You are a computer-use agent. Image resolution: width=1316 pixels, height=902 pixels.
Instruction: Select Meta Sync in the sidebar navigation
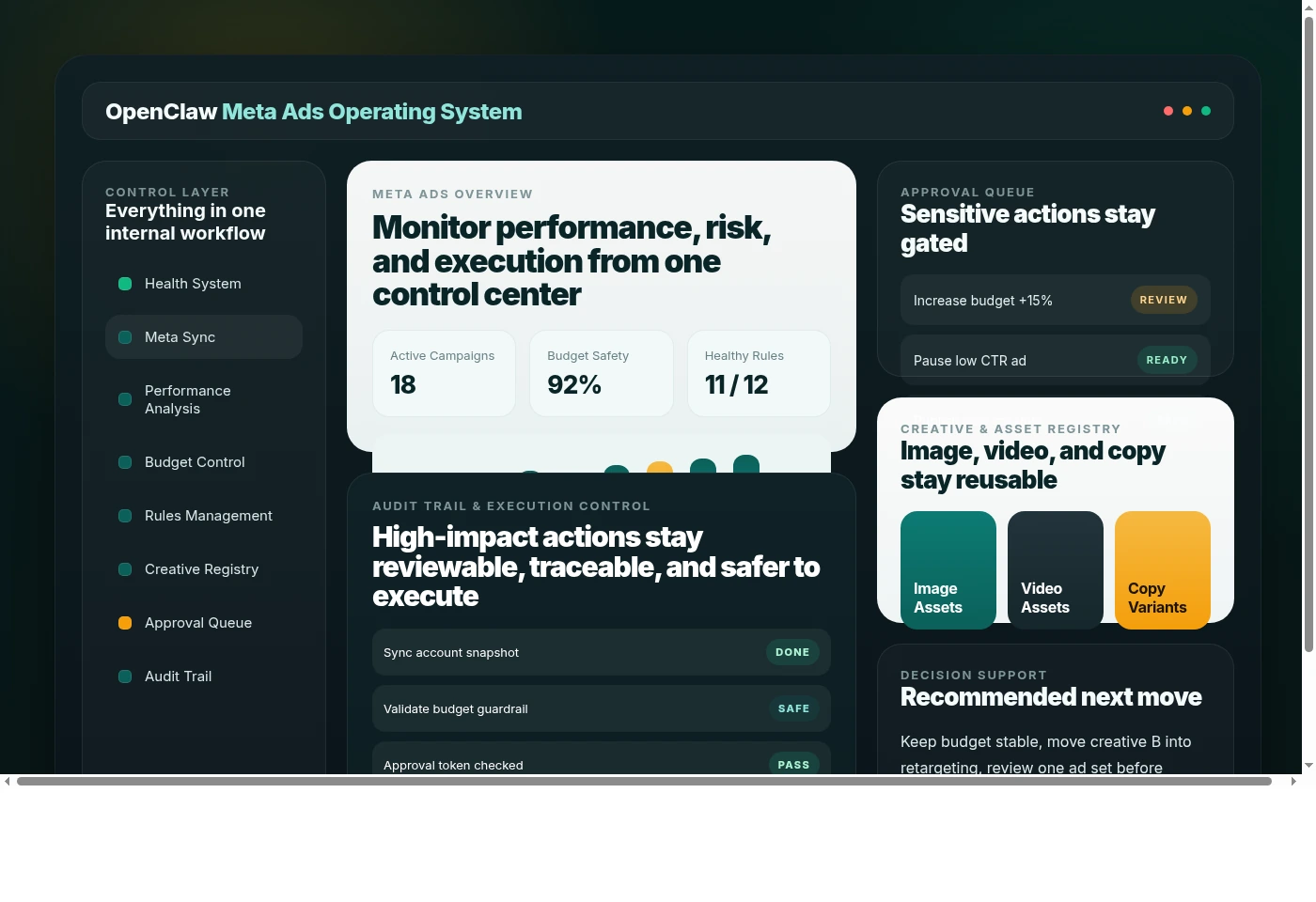point(203,336)
